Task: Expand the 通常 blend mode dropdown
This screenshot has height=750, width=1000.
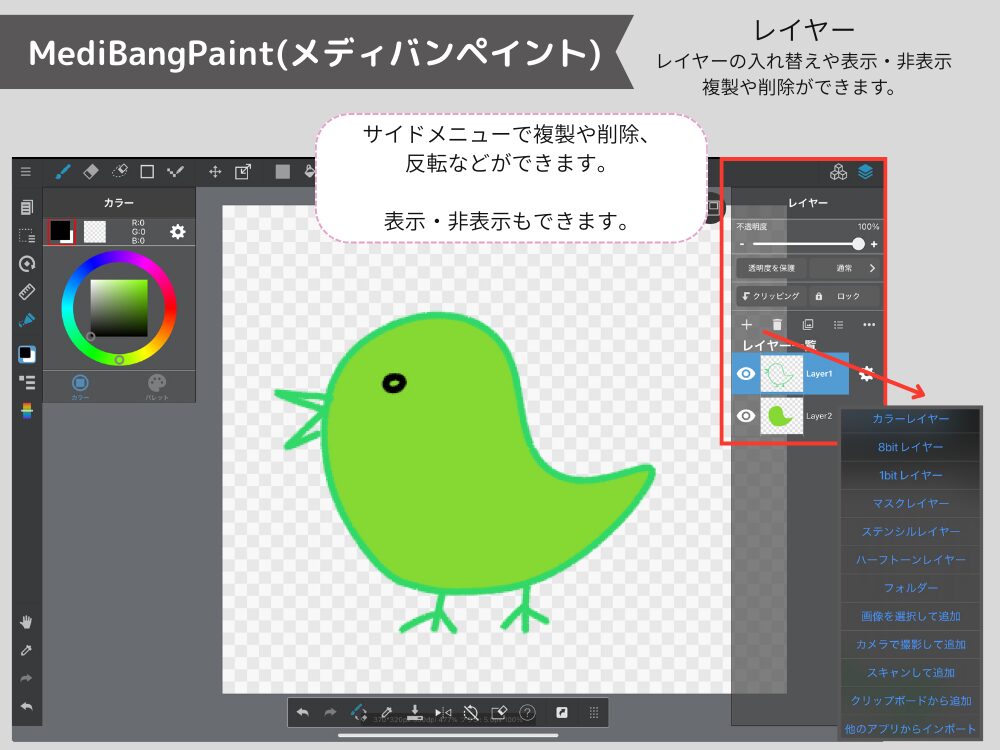Action: point(846,268)
